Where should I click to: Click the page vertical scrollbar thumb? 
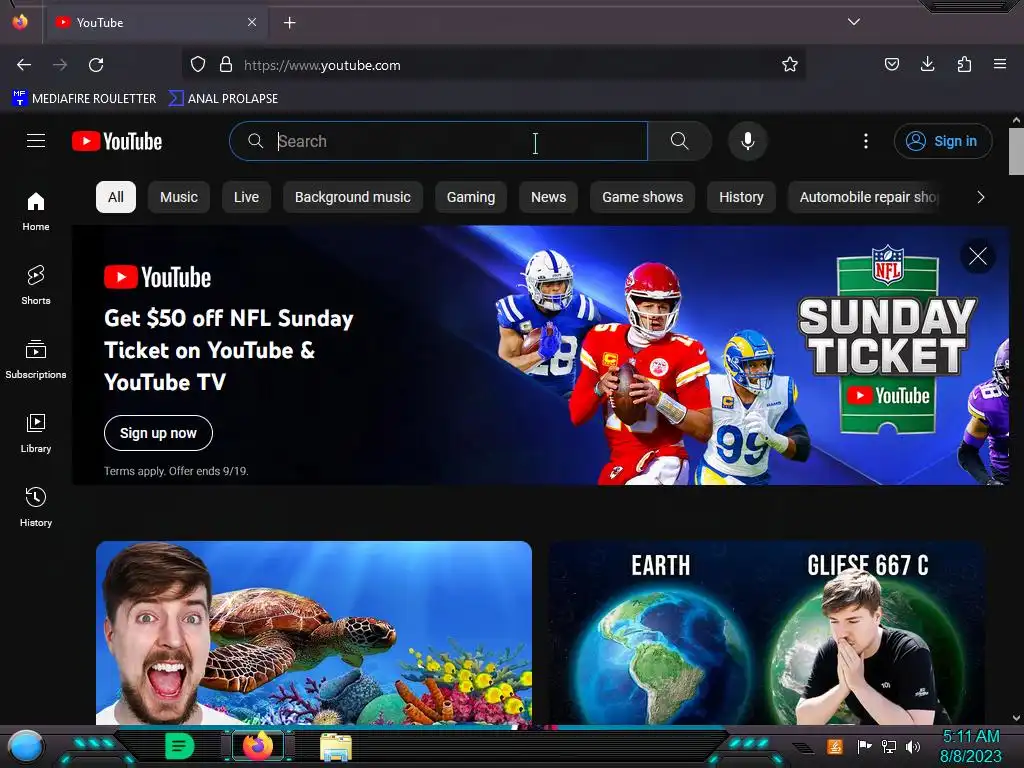tap(1016, 151)
